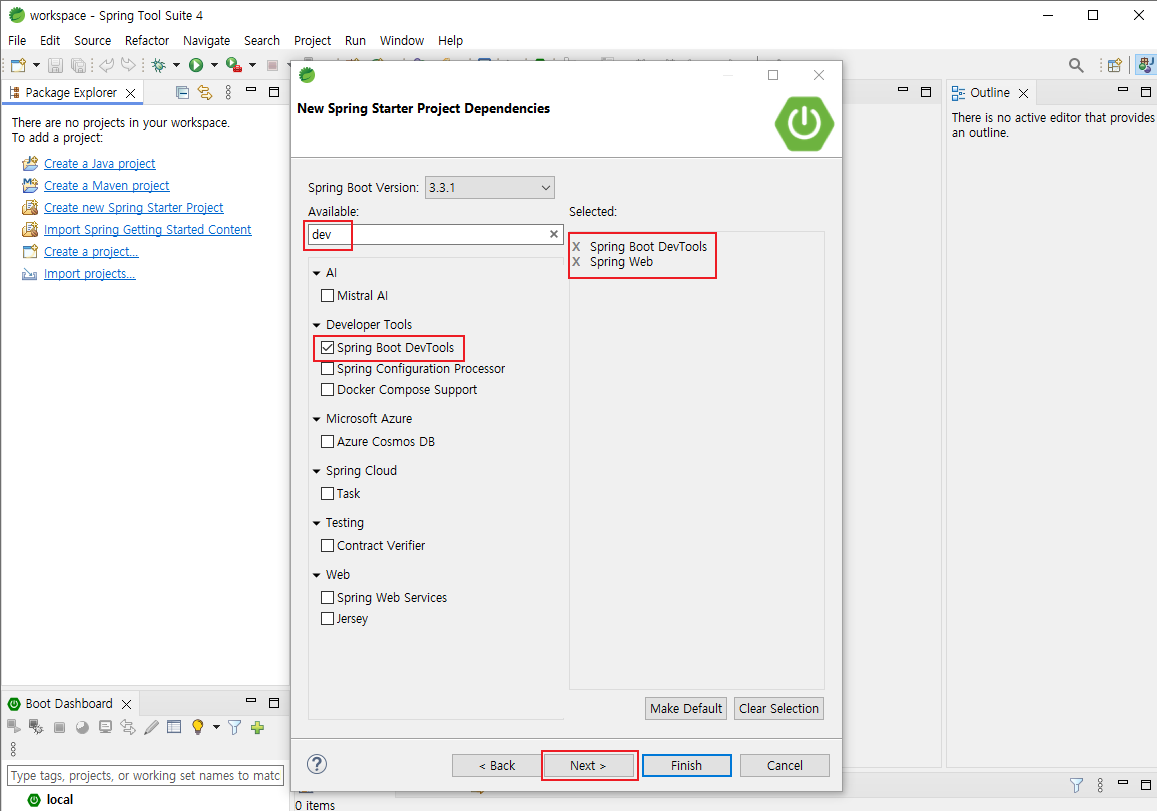Open the File menu

tap(17, 41)
